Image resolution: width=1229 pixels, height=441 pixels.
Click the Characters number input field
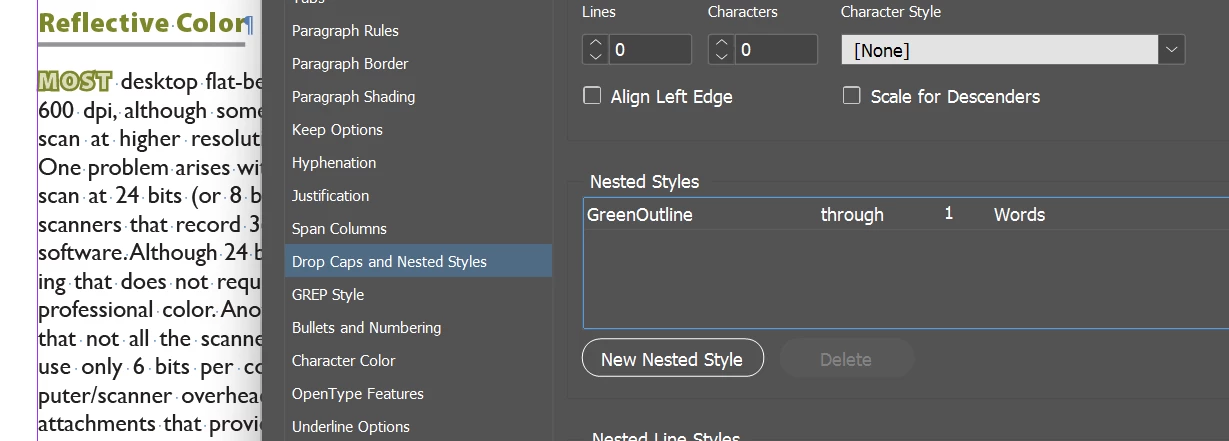coord(776,50)
